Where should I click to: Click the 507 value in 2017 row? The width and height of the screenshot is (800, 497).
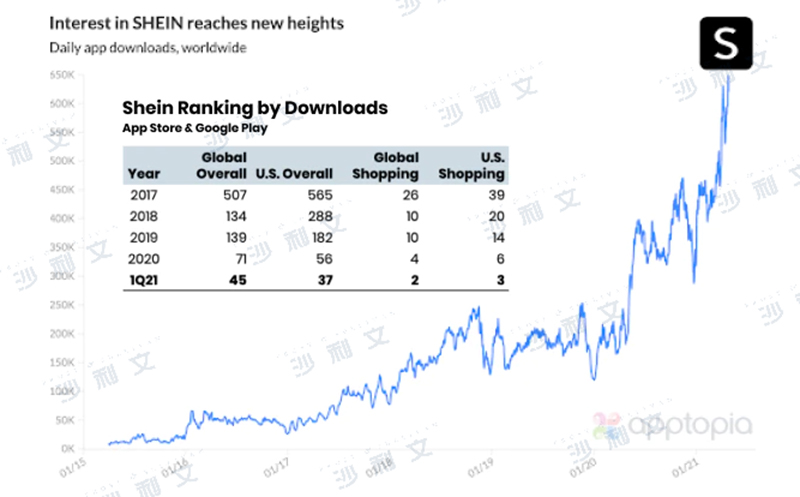coord(235,197)
